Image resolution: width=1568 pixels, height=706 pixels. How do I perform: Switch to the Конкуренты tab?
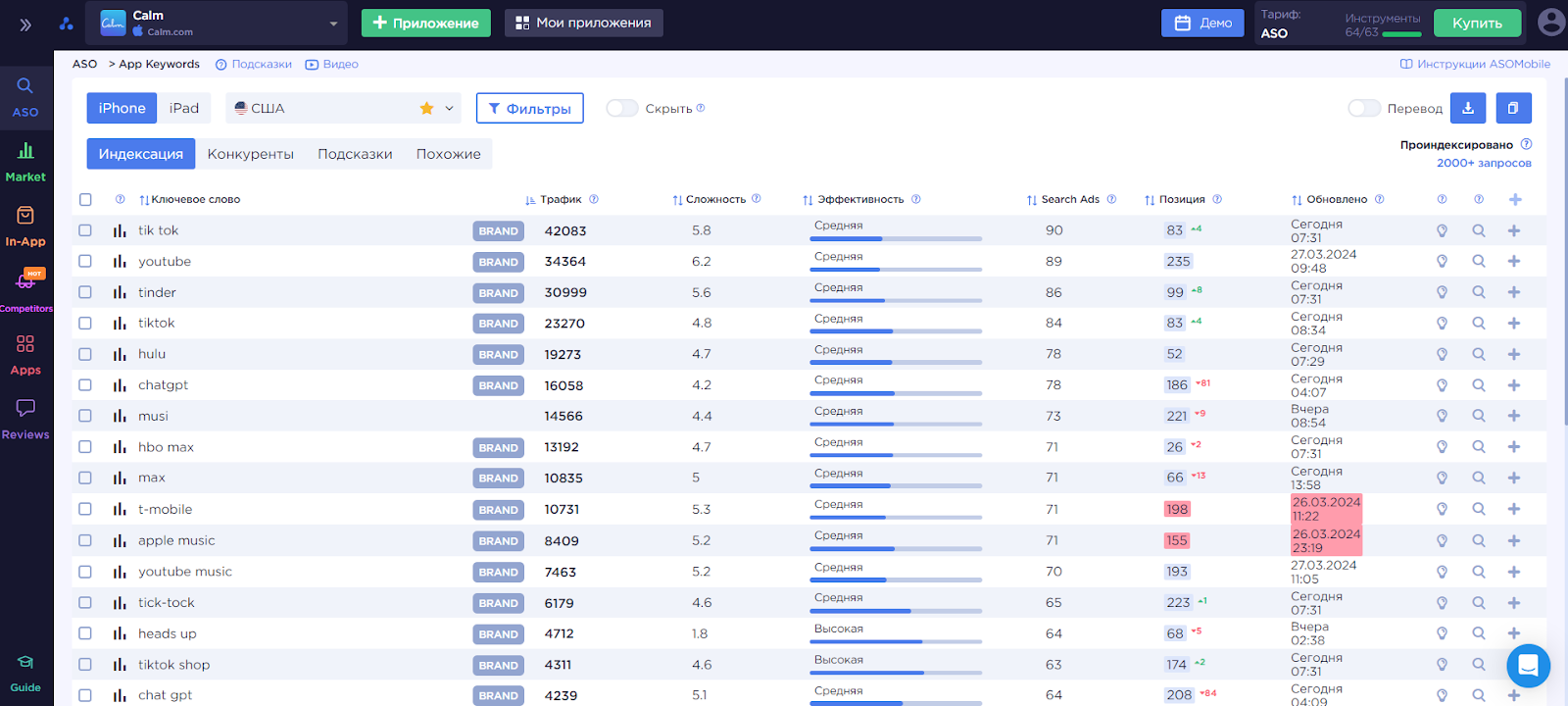coord(251,154)
